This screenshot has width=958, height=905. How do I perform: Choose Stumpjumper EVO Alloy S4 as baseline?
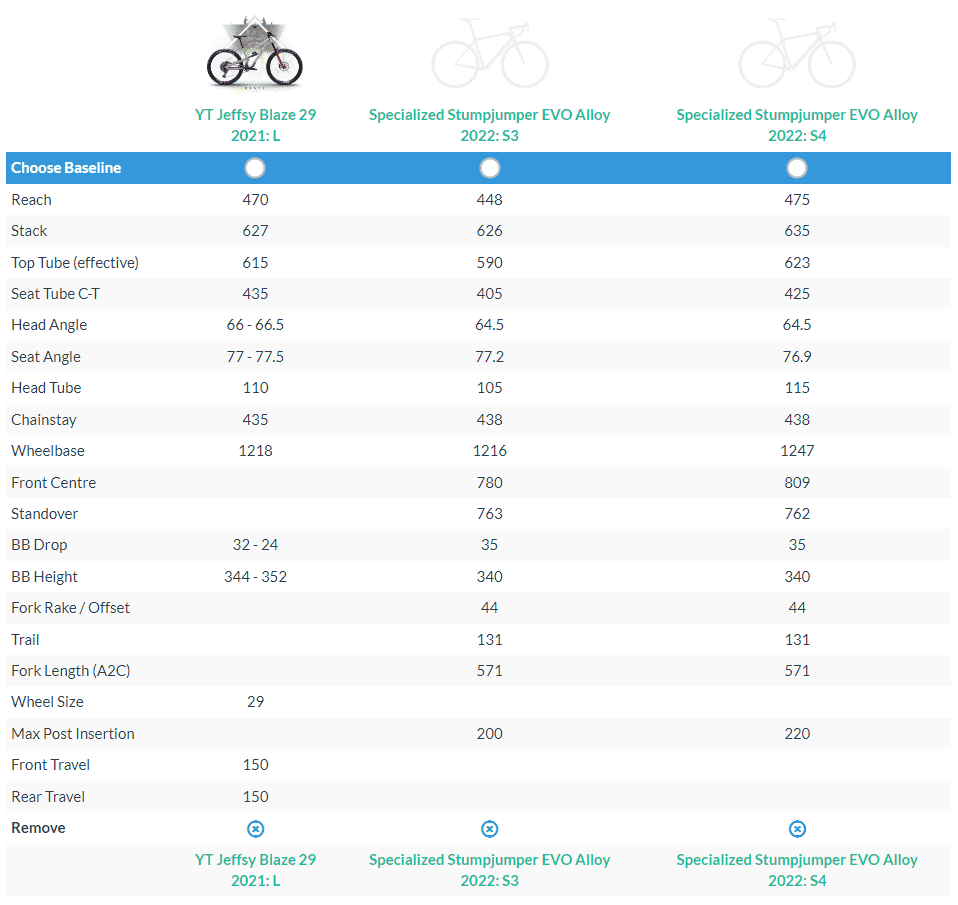(797, 168)
